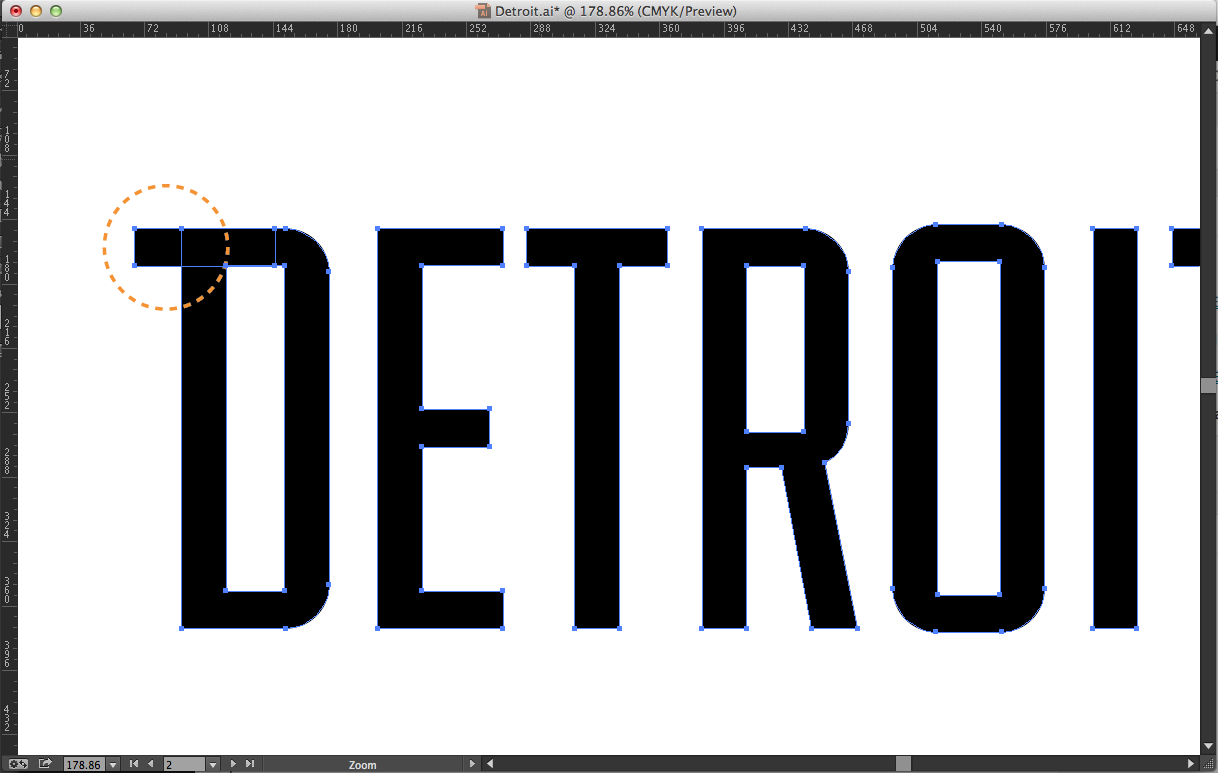Open the zoom level dropdown arrow
1218x773 pixels.
click(x=113, y=765)
